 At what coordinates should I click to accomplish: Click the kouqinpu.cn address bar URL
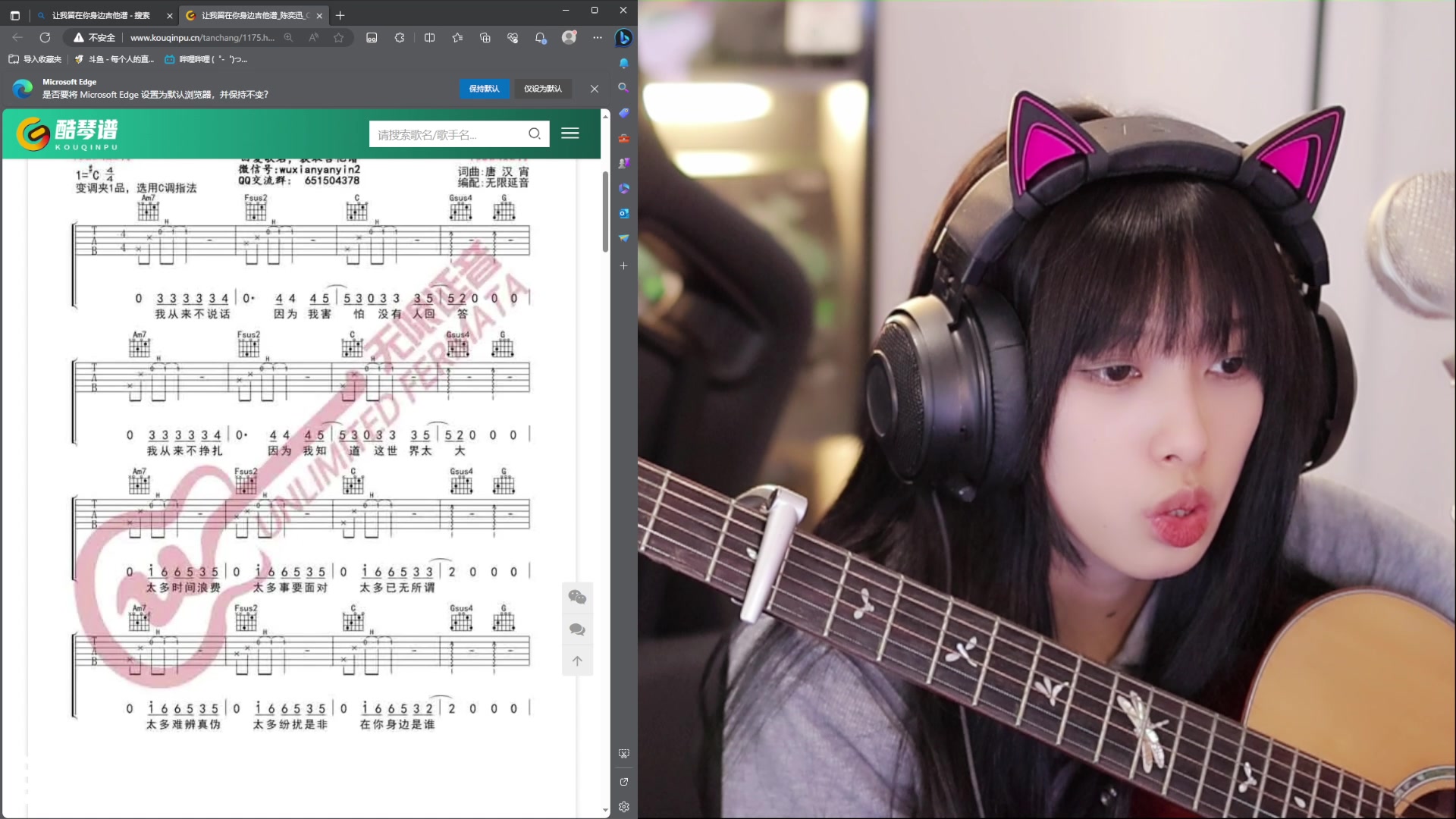(202, 37)
